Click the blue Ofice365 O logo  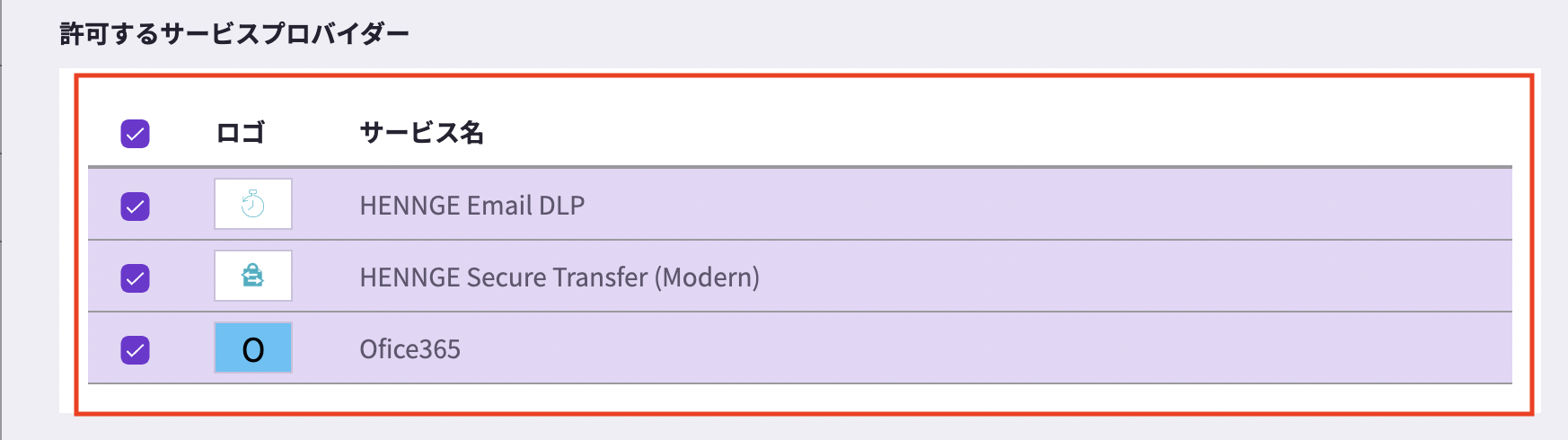click(x=253, y=348)
